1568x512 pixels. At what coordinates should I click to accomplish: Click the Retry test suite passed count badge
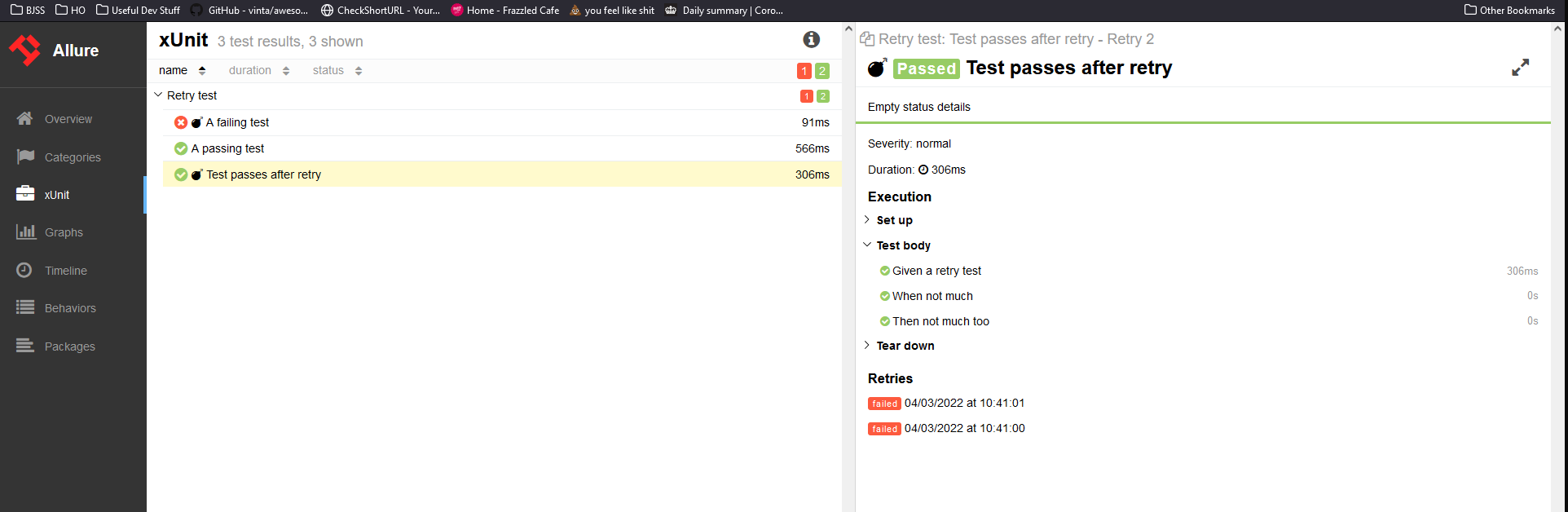[823, 96]
